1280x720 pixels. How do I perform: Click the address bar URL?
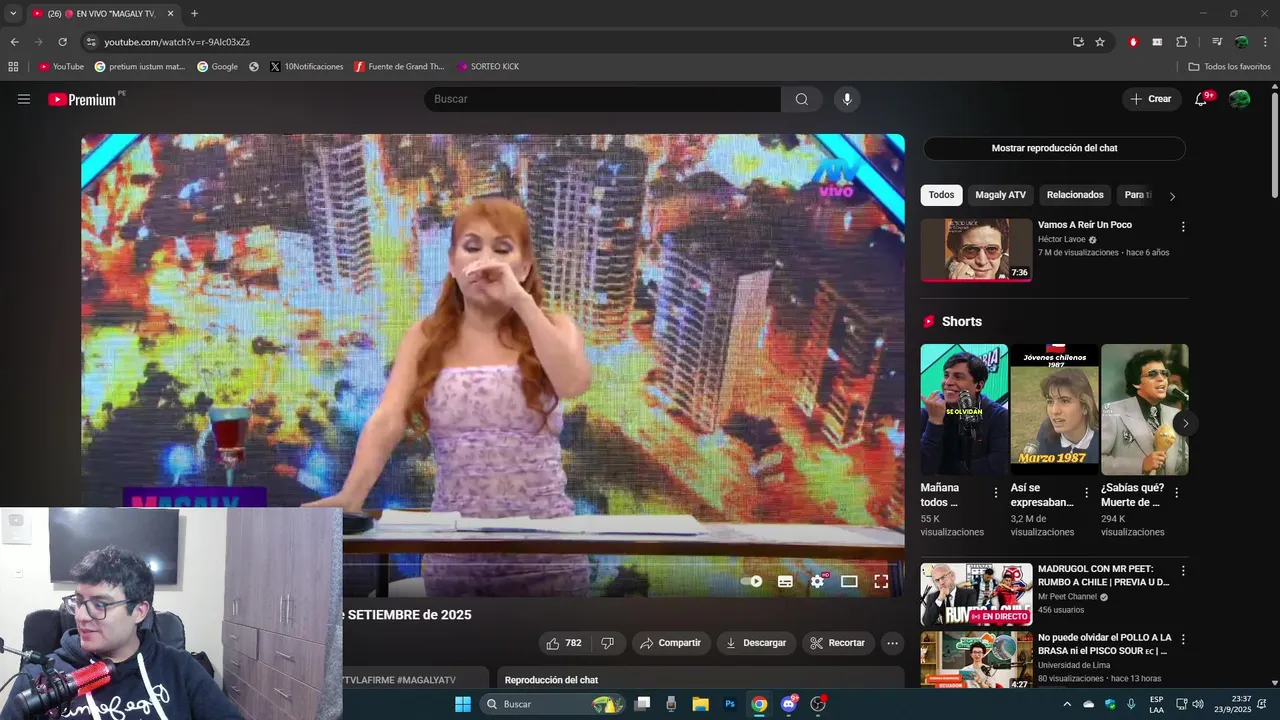pyautogui.click(x=177, y=42)
